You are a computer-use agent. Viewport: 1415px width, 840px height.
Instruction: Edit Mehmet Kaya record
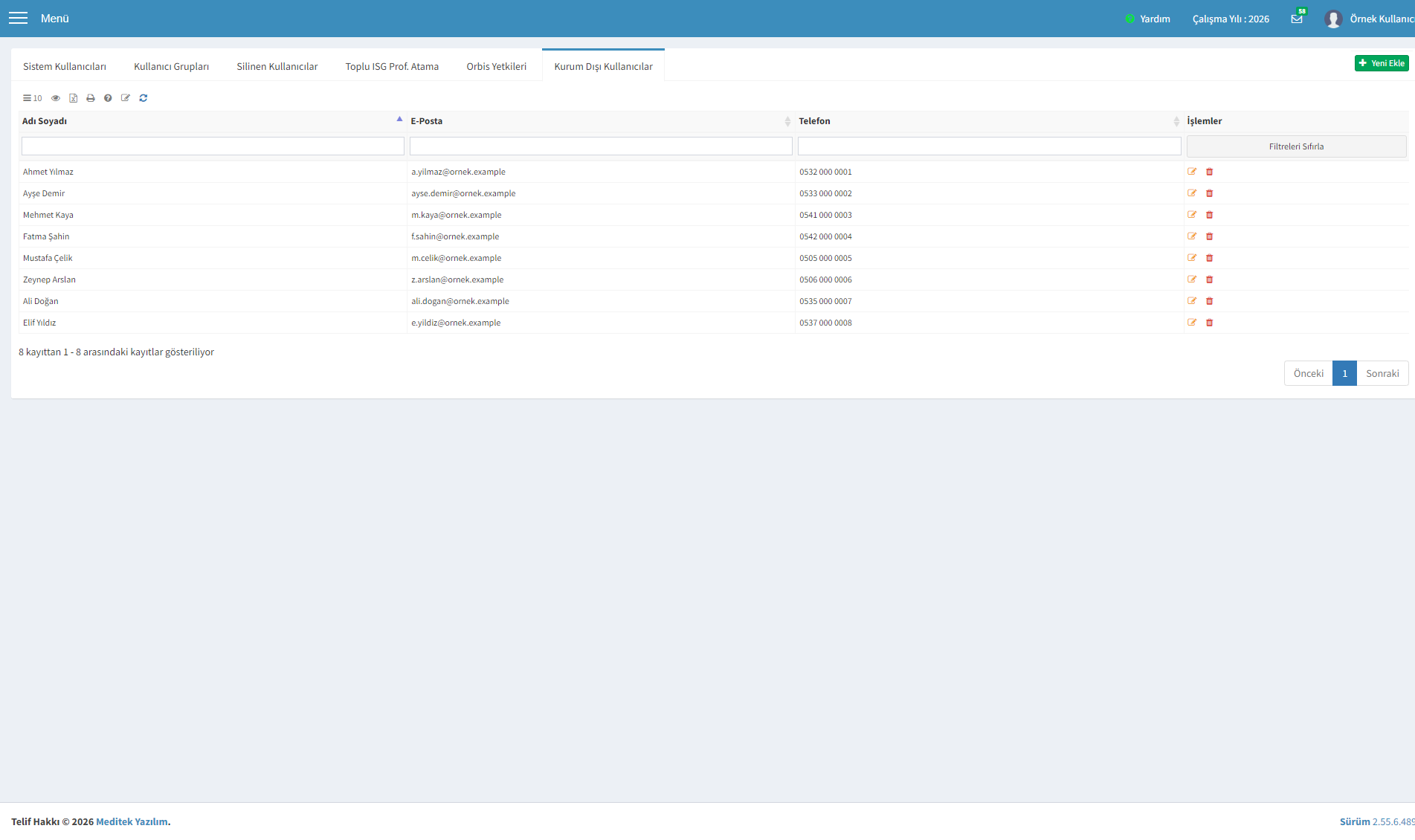tap(1192, 215)
